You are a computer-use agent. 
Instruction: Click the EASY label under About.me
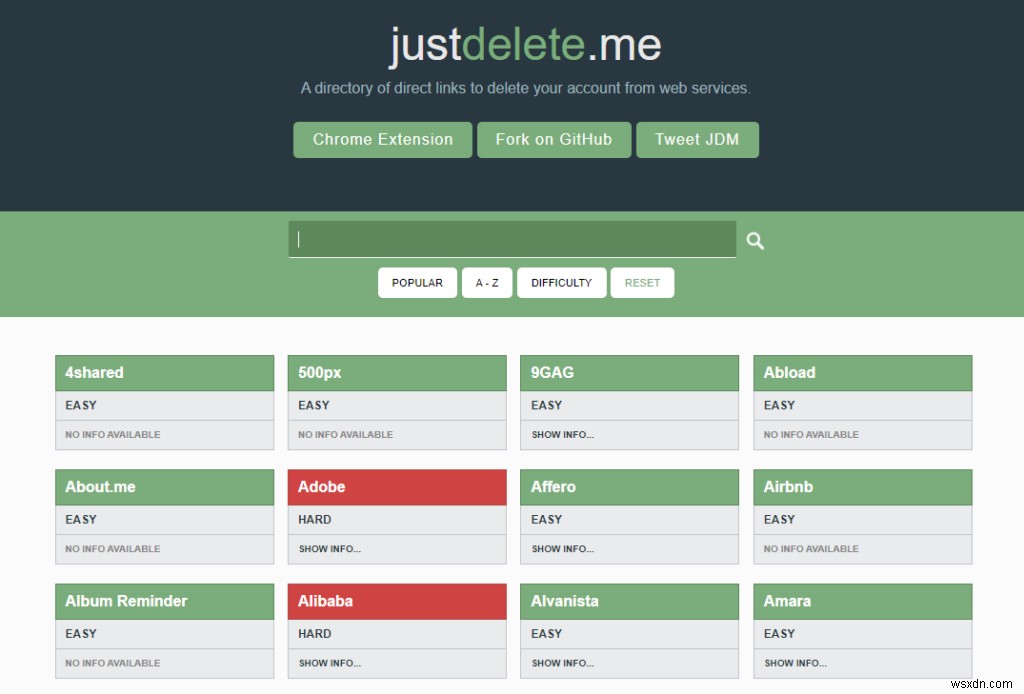81,520
